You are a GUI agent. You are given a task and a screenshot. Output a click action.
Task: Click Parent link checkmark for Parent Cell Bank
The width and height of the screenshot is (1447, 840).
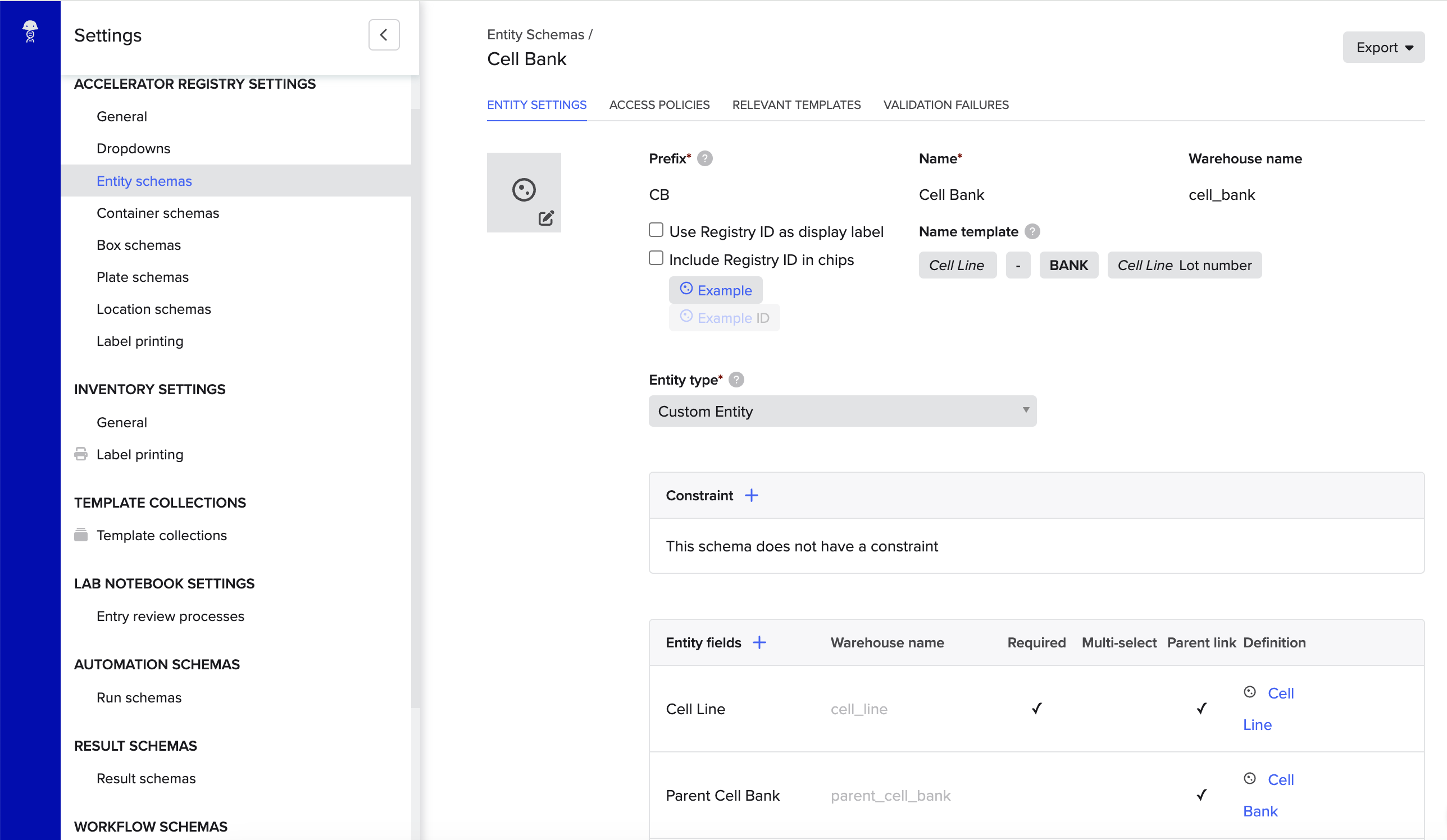[x=1201, y=795]
